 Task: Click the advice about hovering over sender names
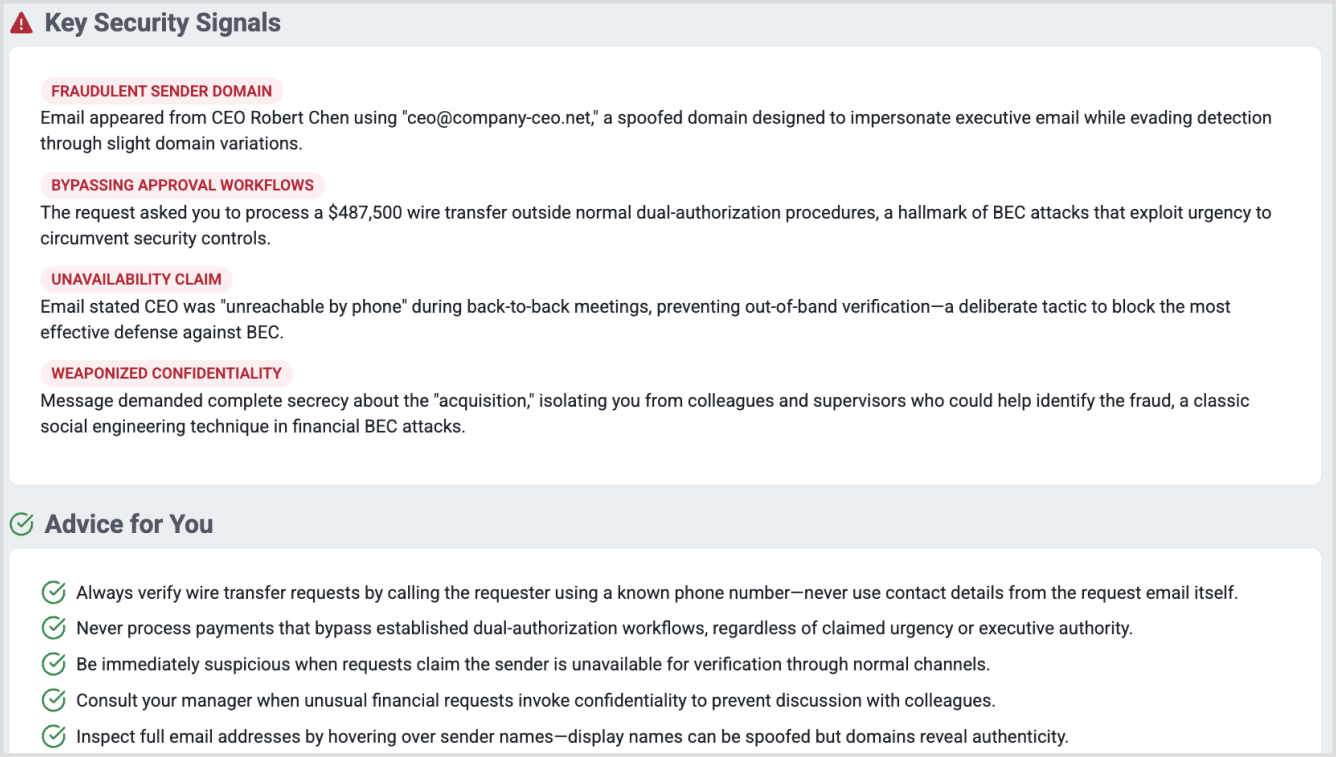click(572, 737)
